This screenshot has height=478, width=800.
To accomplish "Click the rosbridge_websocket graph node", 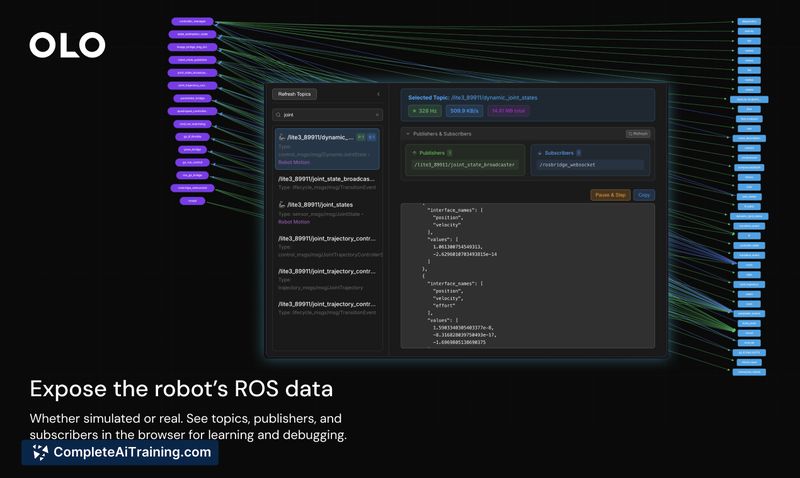I will point(192,188).
